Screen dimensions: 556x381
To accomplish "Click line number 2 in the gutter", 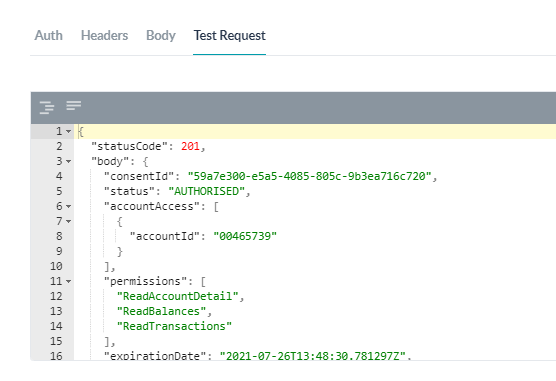I will click(x=59, y=146).
